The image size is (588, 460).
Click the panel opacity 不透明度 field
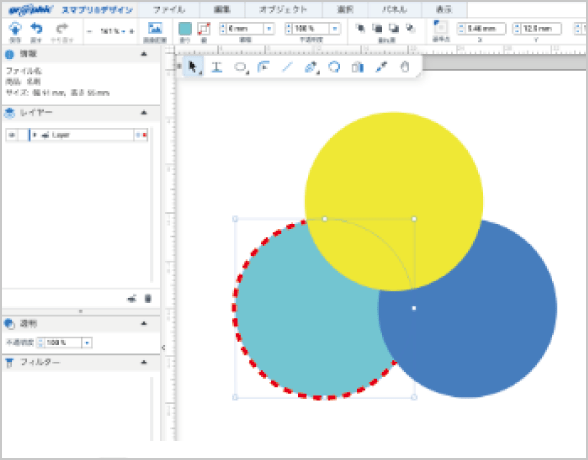[63, 343]
